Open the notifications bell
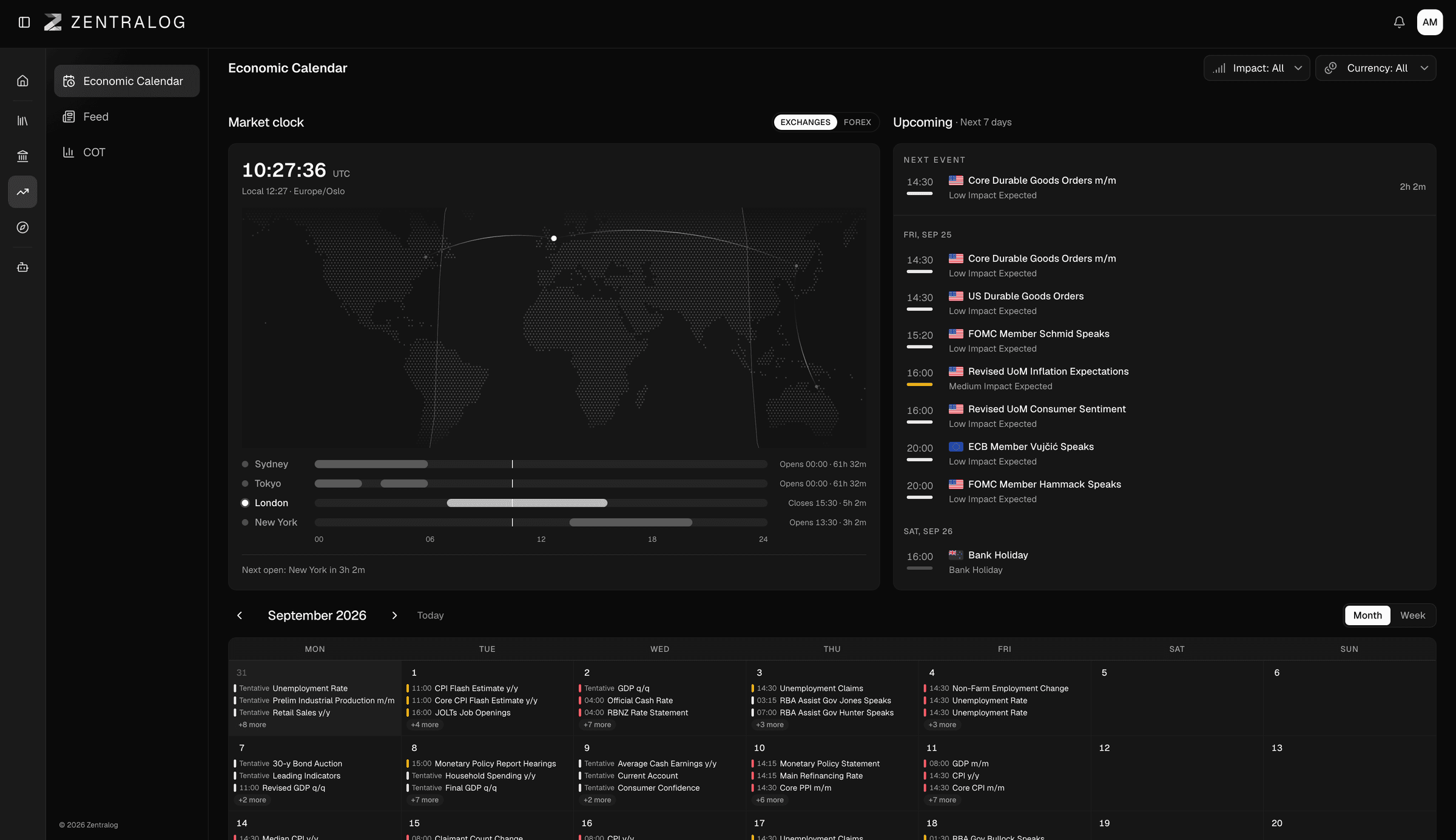The width and height of the screenshot is (1456, 840). point(1399,22)
